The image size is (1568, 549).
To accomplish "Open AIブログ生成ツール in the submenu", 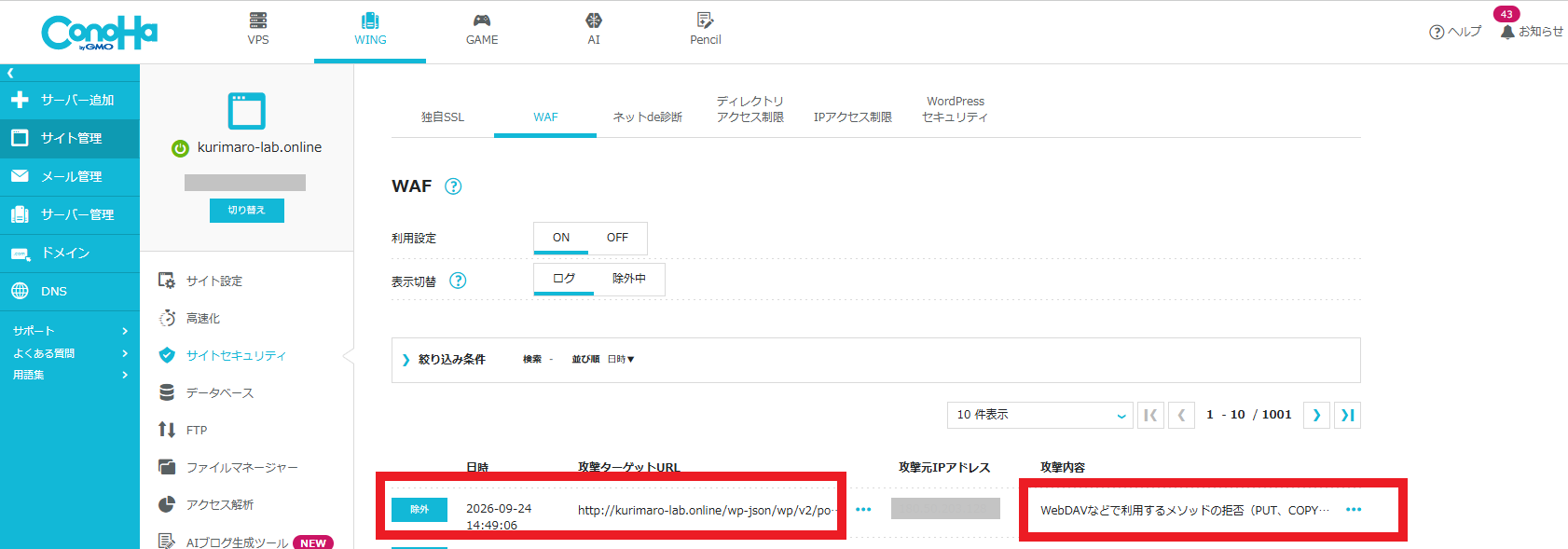I will coord(237,542).
